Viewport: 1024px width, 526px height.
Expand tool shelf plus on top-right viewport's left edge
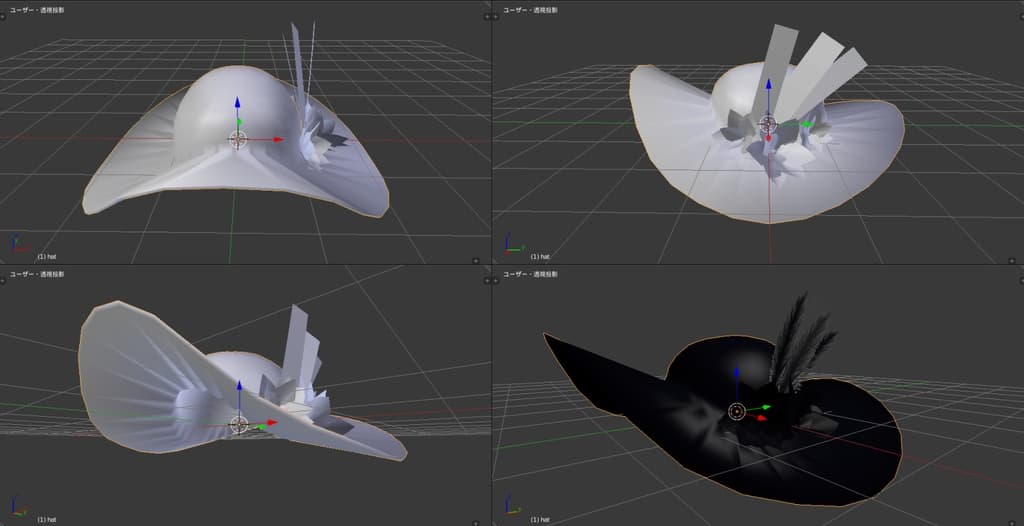[497, 17]
